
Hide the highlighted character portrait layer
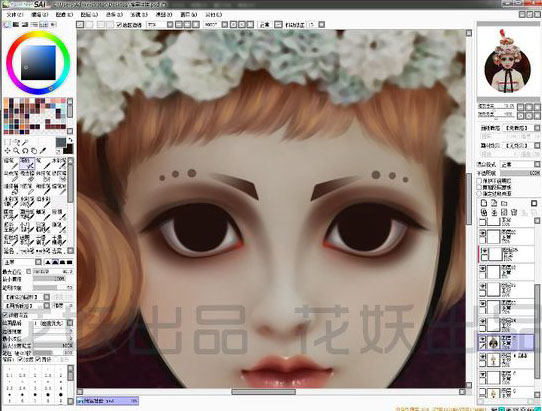483,340
